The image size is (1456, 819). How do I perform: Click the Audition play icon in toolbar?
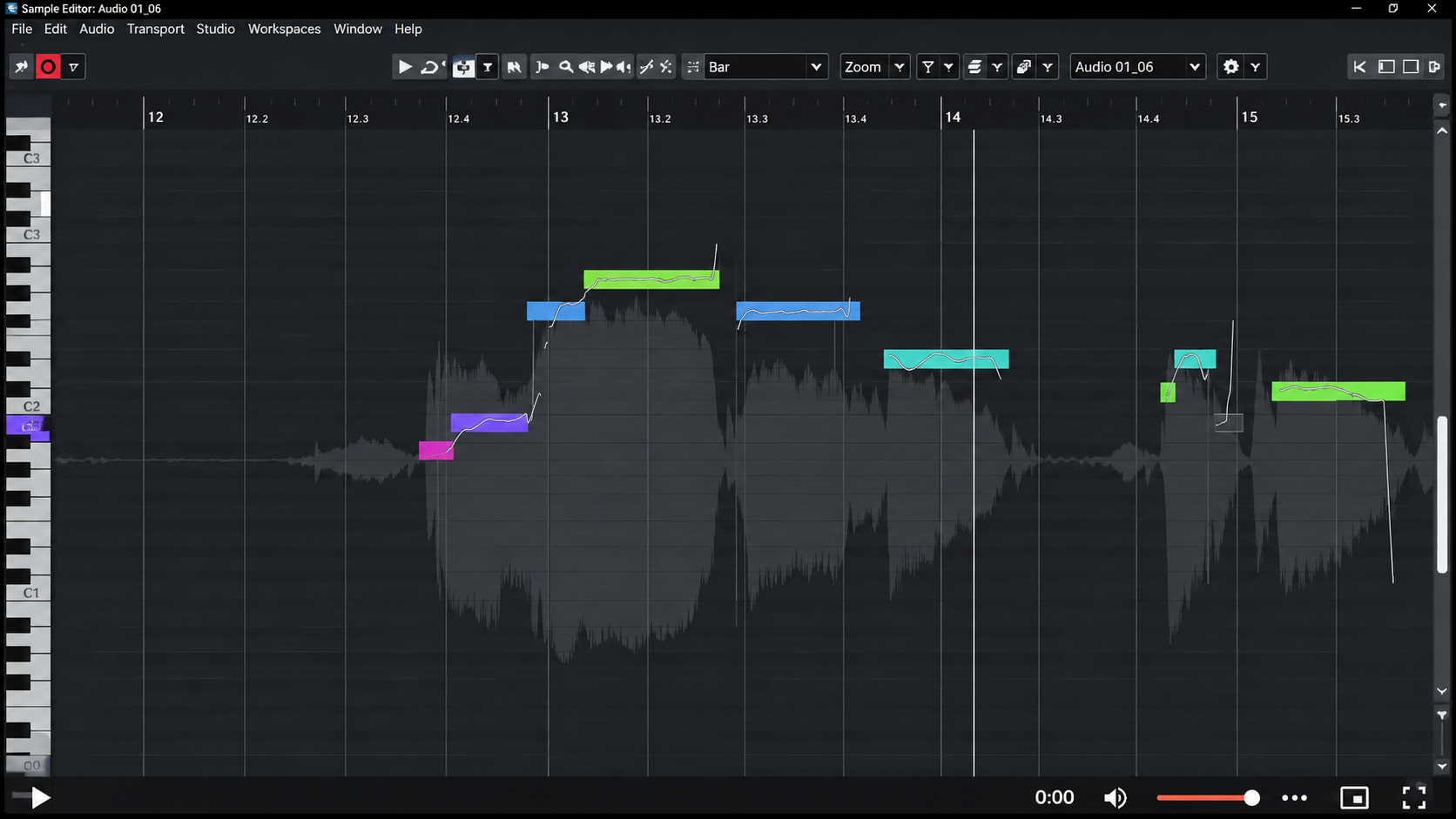point(405,67)
